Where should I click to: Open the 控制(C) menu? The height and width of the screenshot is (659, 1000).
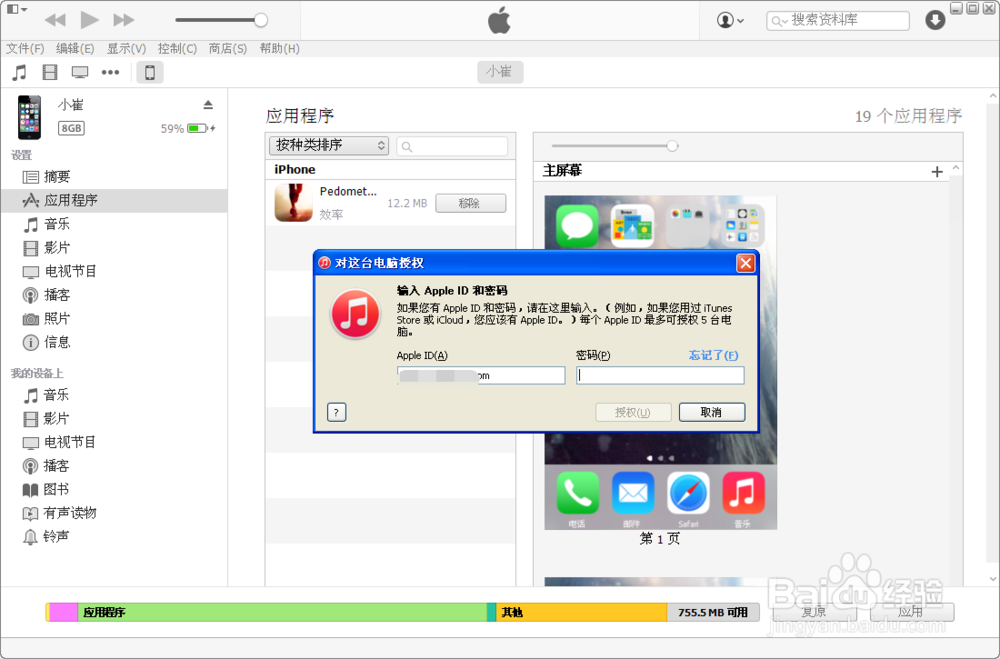(177, 48)
